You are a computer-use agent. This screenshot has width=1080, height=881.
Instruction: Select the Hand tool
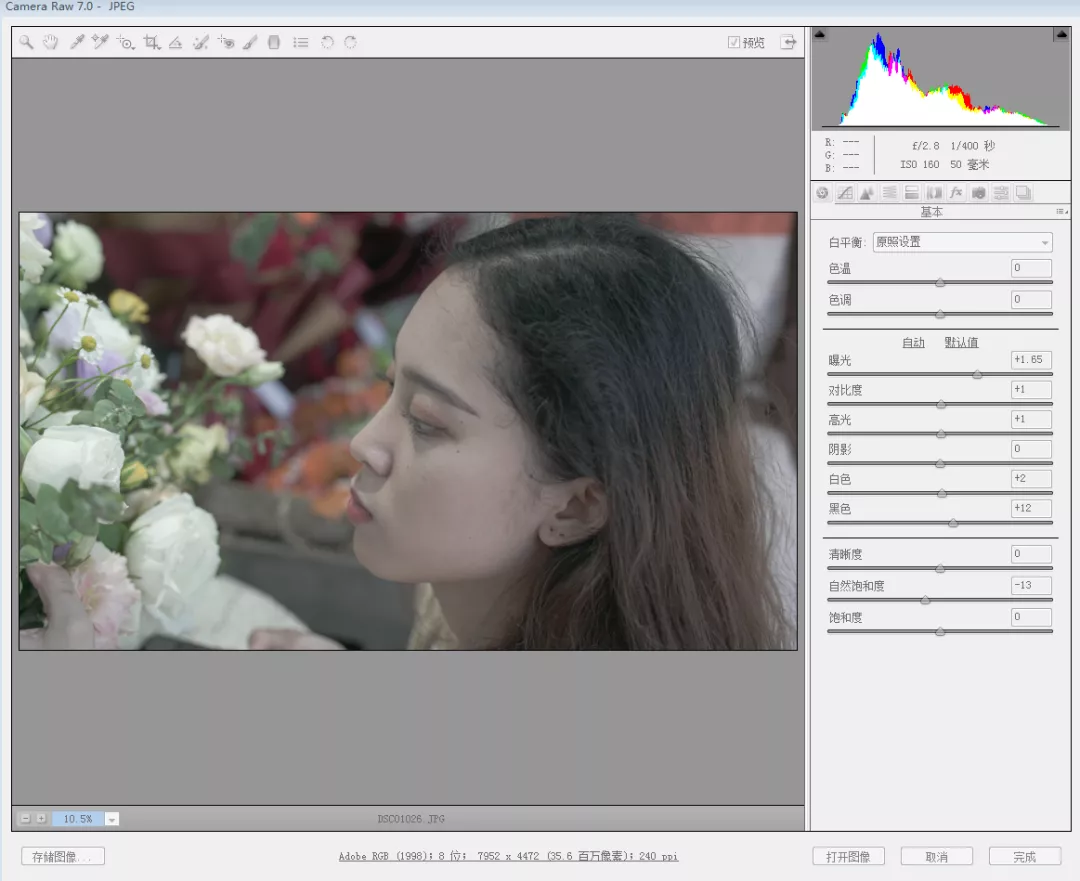pos(50,42)
